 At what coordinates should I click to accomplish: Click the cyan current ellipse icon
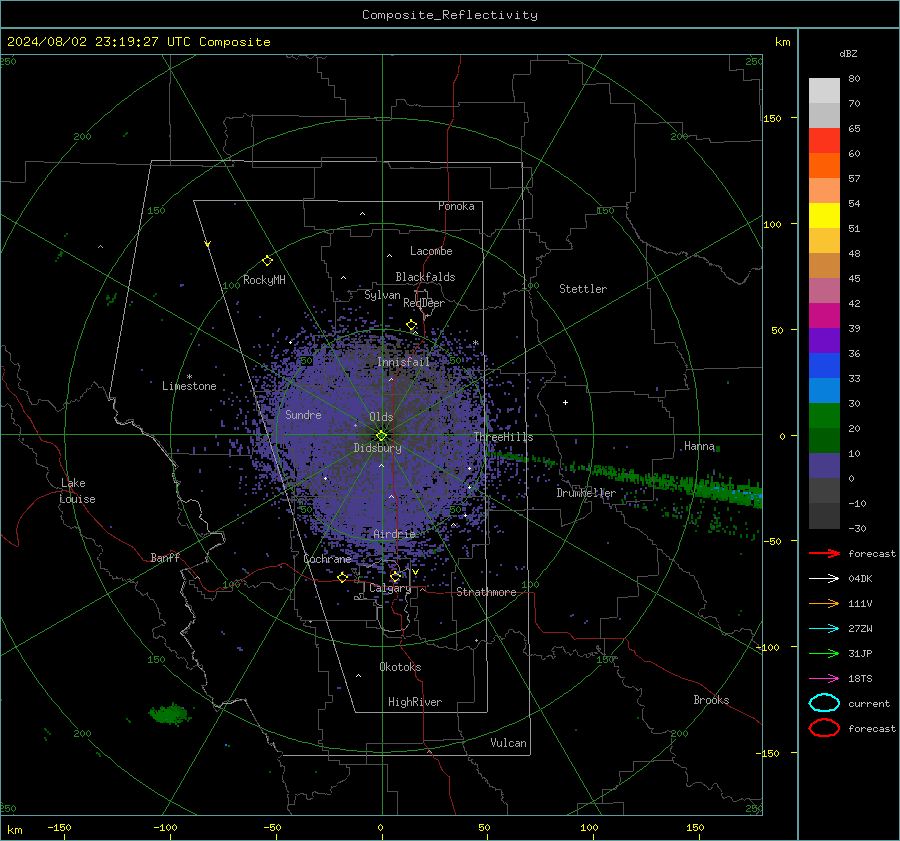[824, 703]
